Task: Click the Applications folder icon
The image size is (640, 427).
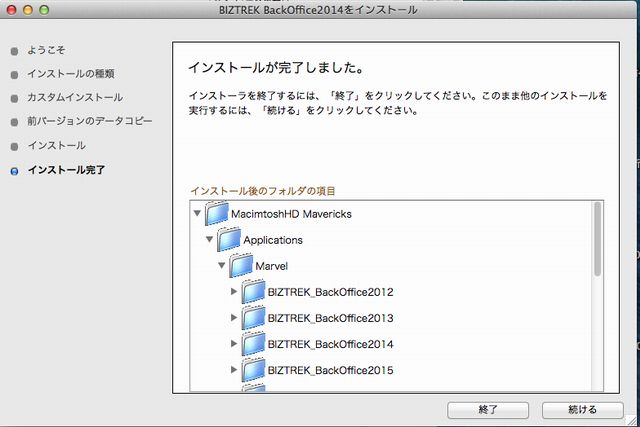Action: tap(229, 240)
